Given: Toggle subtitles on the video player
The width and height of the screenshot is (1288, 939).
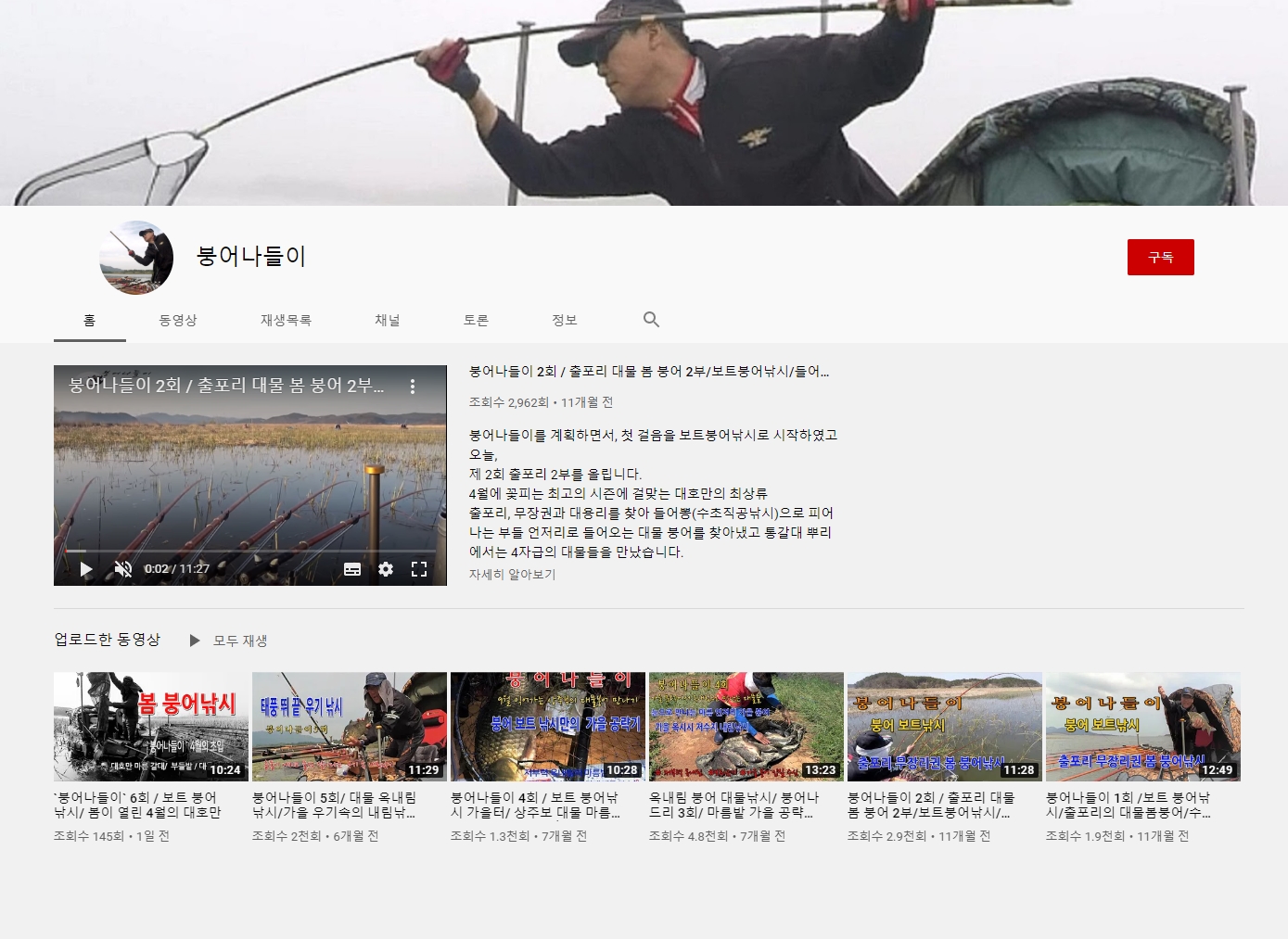Looking at the screenshot, I should click(x=352, y=569).
